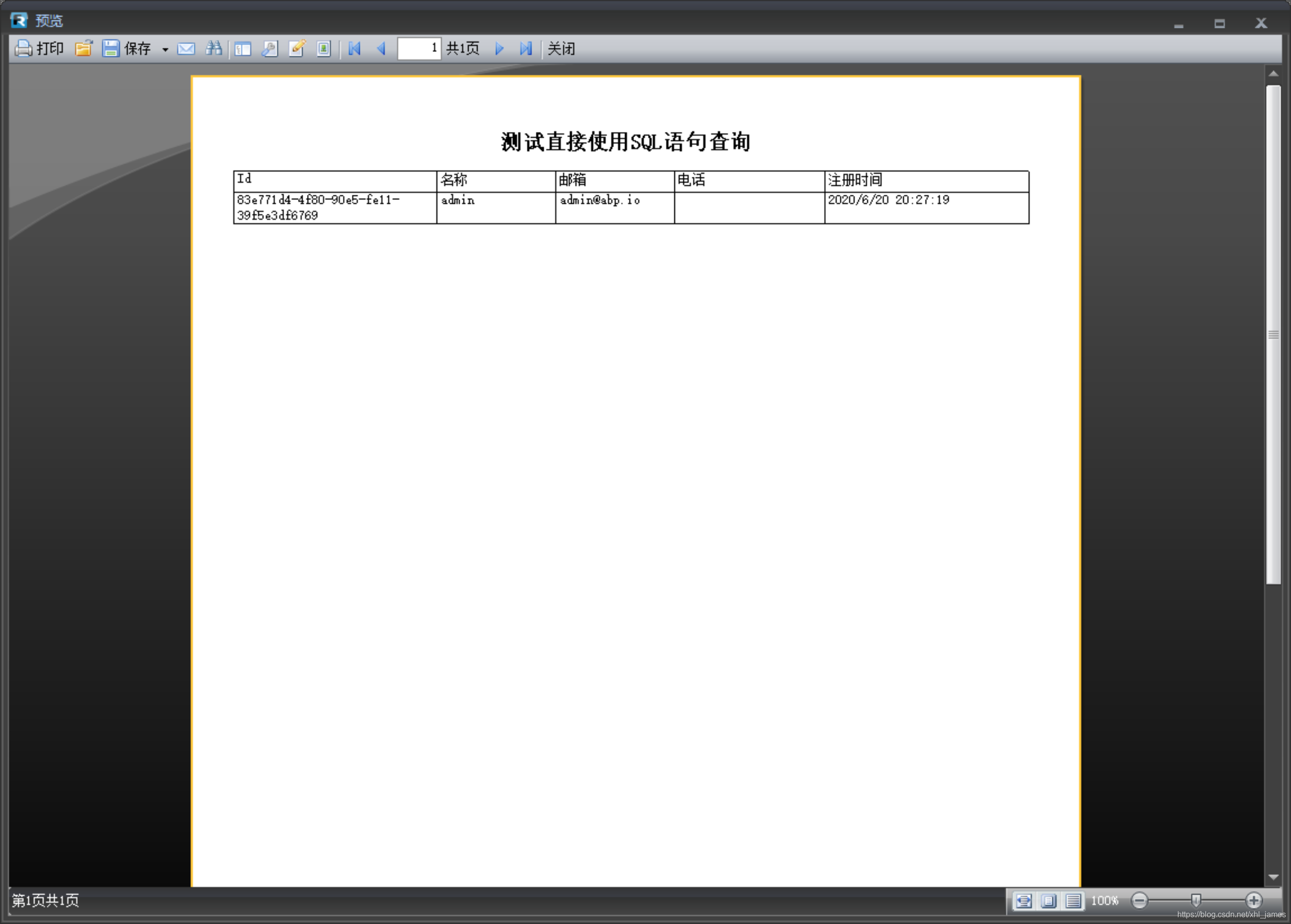Click the pencil edit icon
Image resolution: width=1291 pixels, height=924 pixels.
click(x=297, y=49)
